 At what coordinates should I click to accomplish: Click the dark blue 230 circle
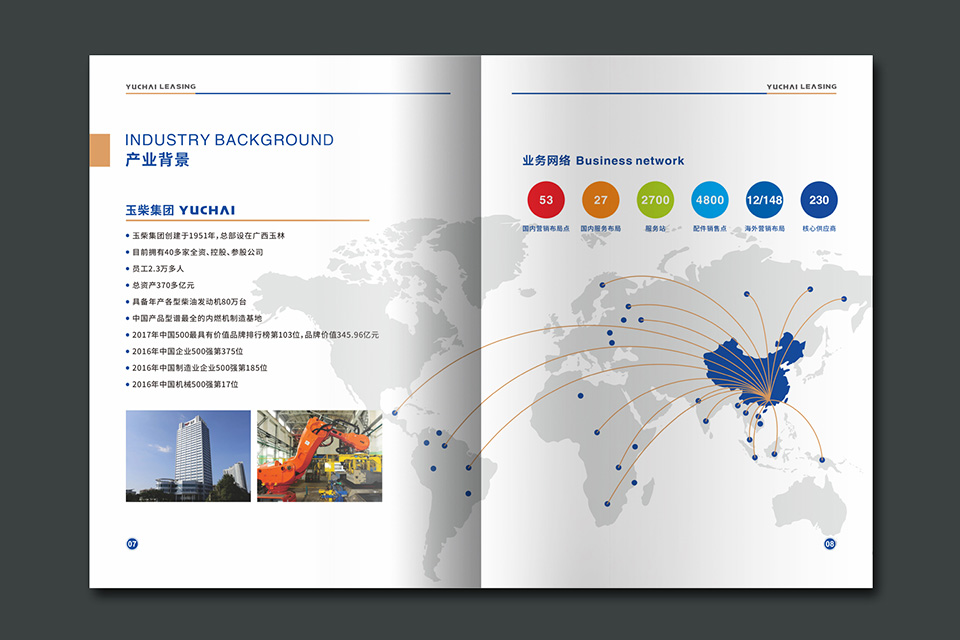[x=819, y=200]
